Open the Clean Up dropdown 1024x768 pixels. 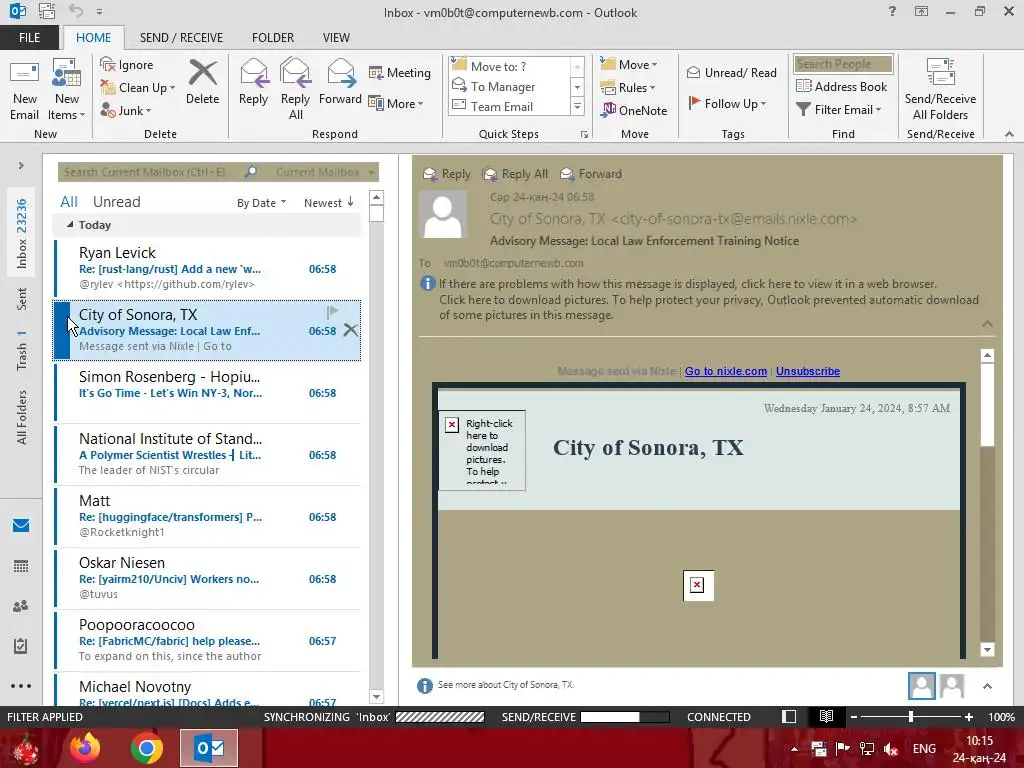tap(138, 88)
